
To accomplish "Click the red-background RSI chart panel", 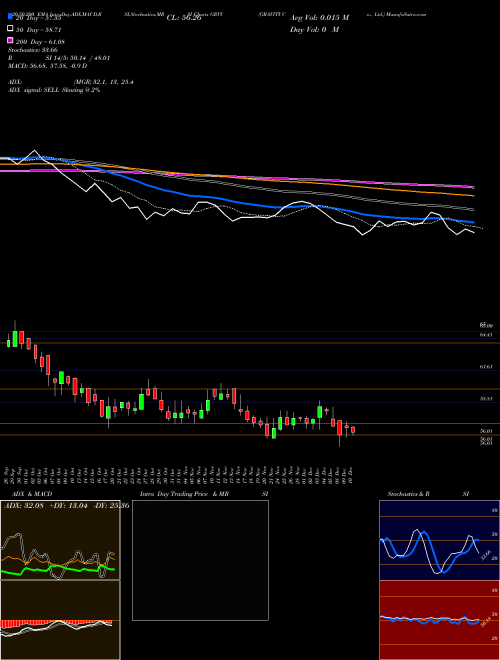I will 439,620.
